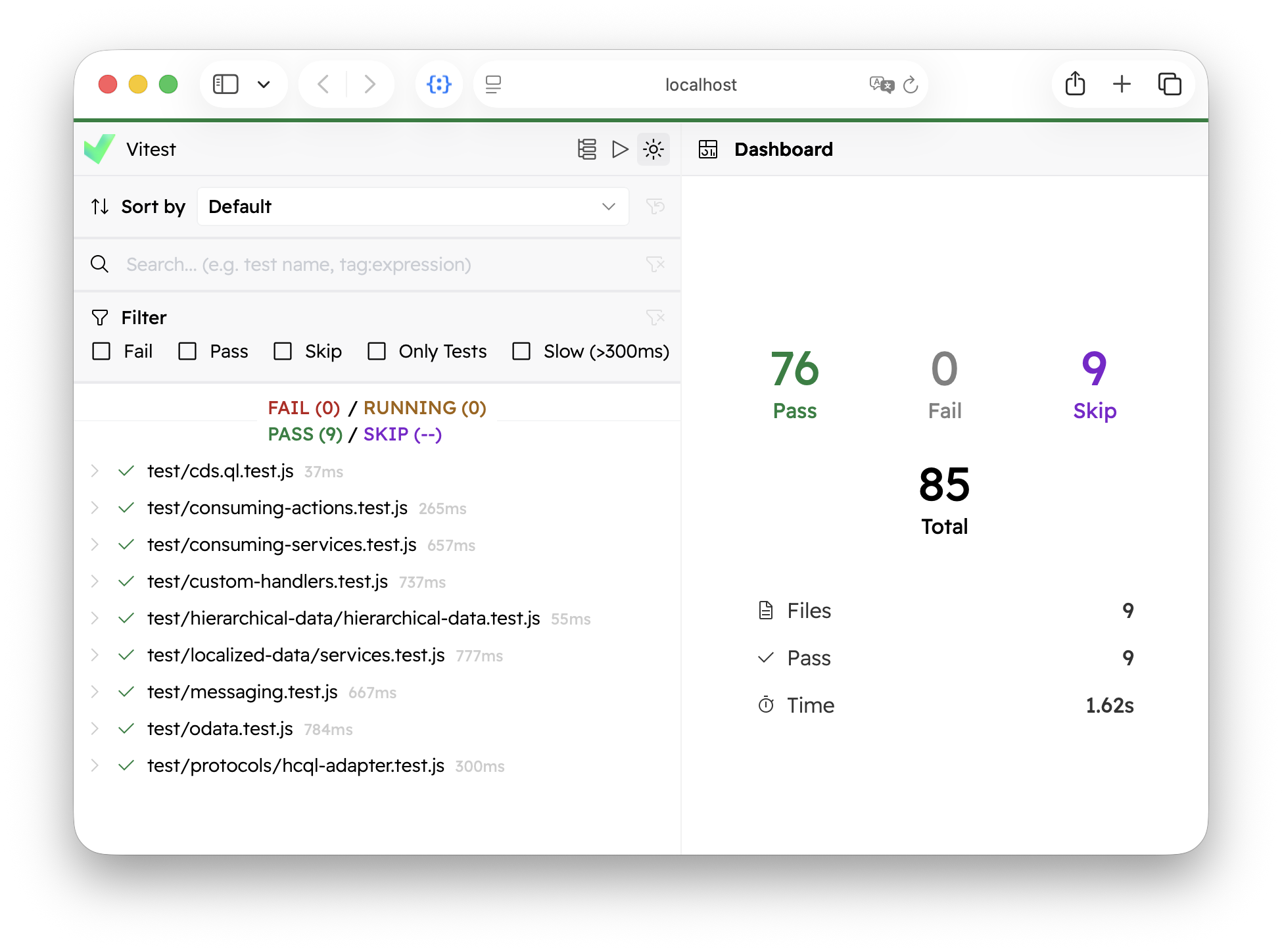Screen dimensions: 1282x952
Task: Expand test/custom-handlers.test.js results
Action: coord(95,581)
